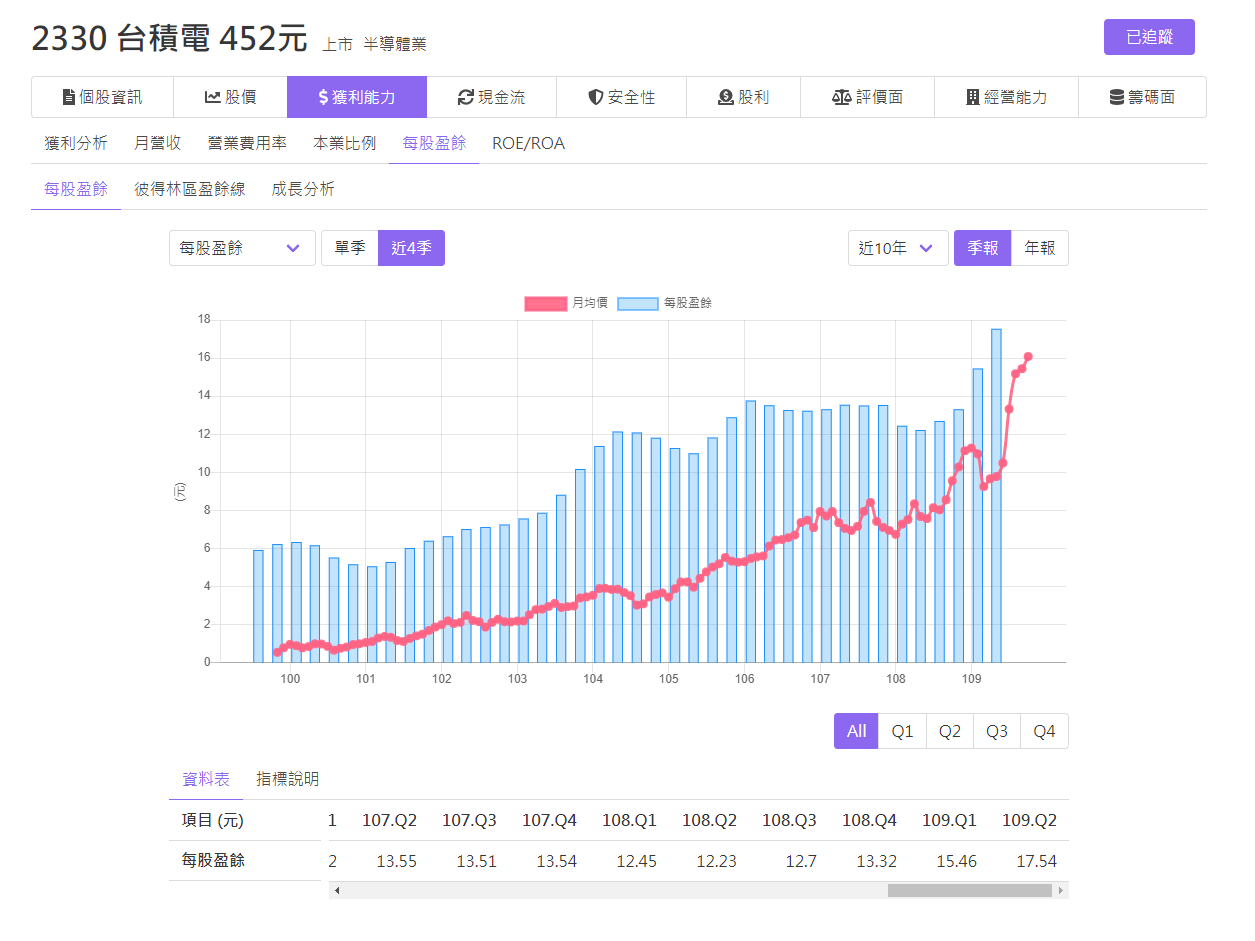Click the table scrollbar left arrow
The height and width of the screenshot is (941, 1255).
[x=336, y=890]
